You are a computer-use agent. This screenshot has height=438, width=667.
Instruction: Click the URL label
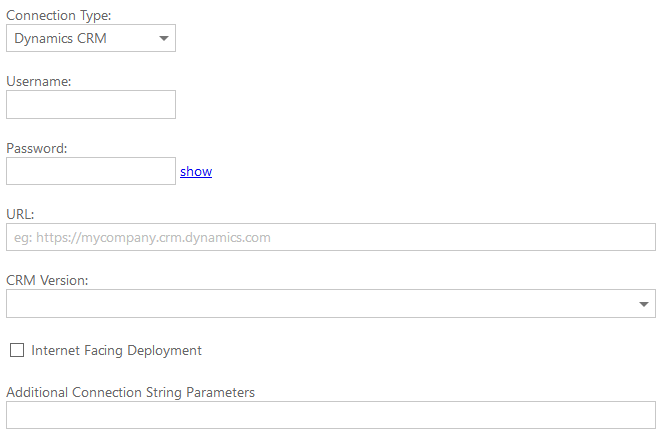(20, 214)
